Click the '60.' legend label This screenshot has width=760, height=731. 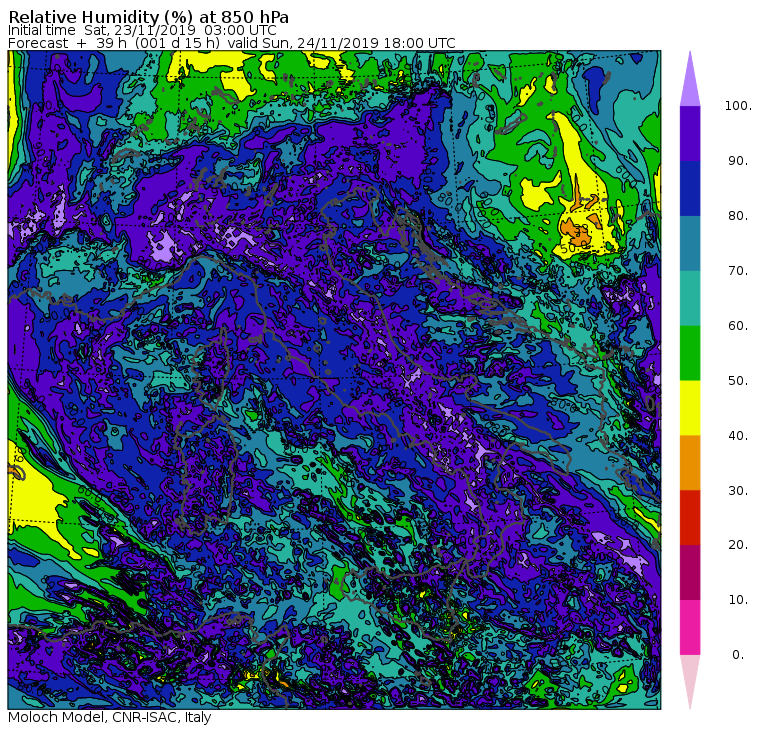(x=738, y=326)
